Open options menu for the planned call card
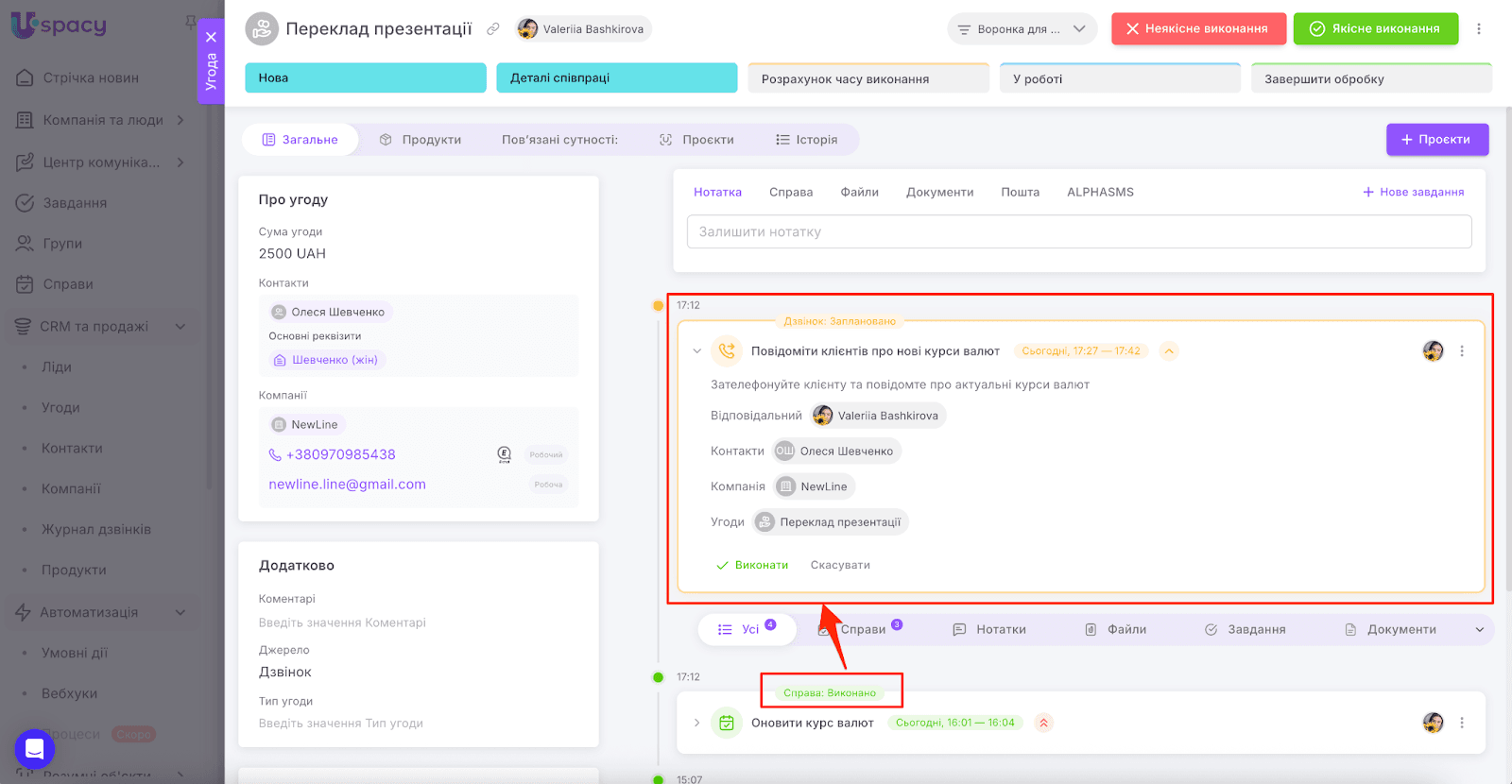 (1462, 351)
